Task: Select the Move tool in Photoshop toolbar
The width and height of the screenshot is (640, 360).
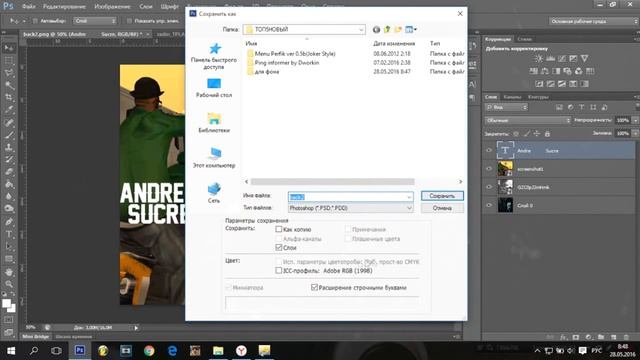Action: [9, 48]
